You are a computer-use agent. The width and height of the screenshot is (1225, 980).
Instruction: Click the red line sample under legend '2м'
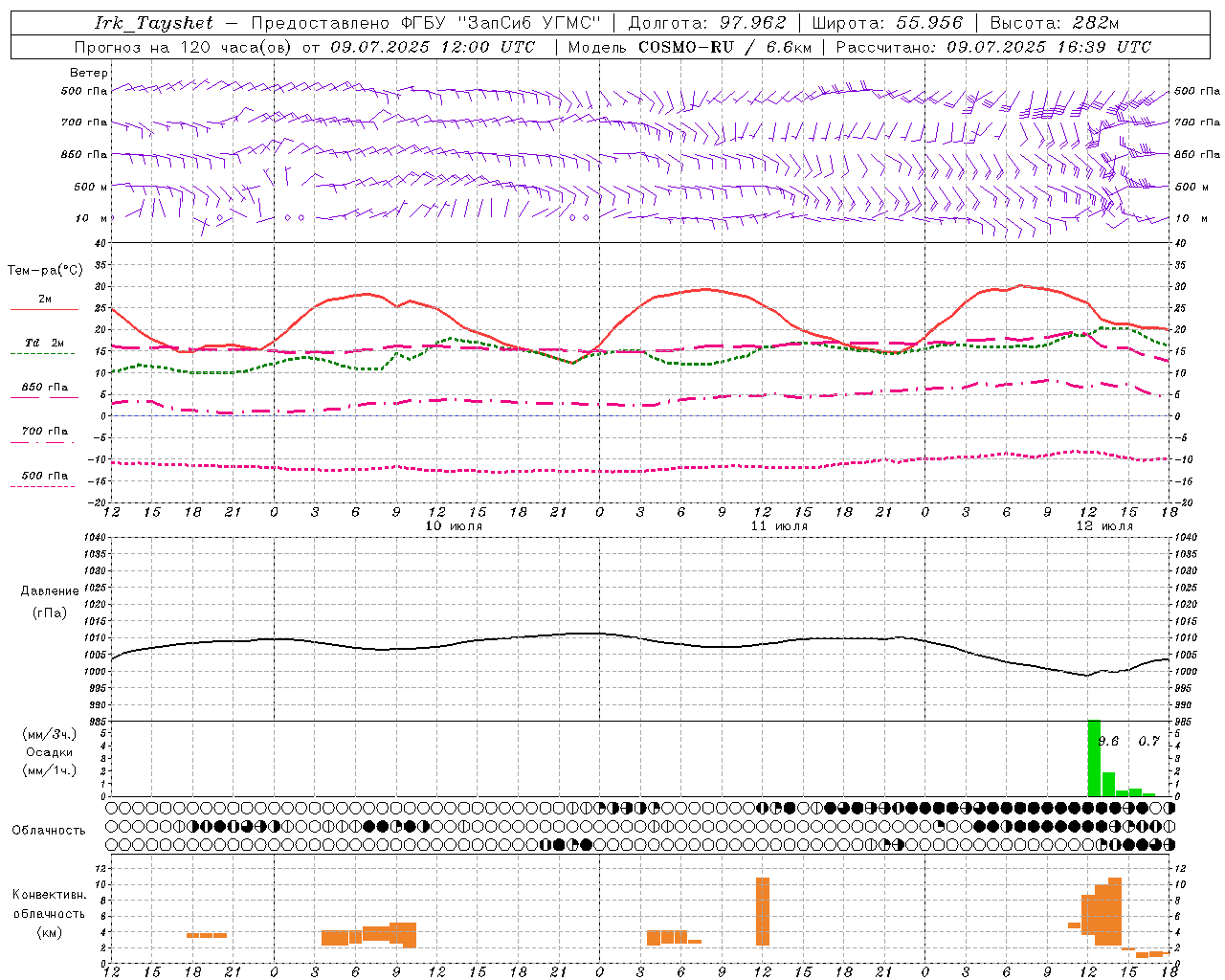(44, 310)
